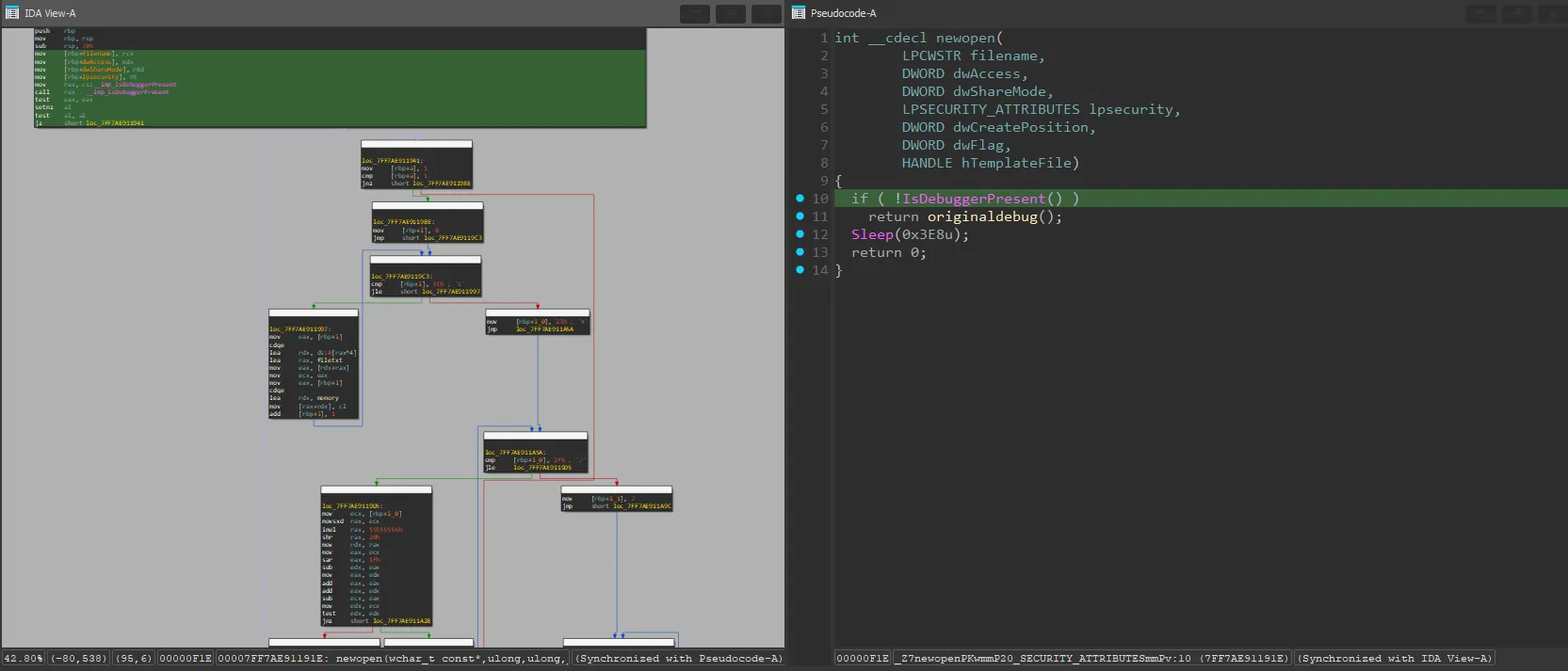Select the newopen function name on line 1
This screenshot has width=1568, height=671.
click(x=965, y=38)
